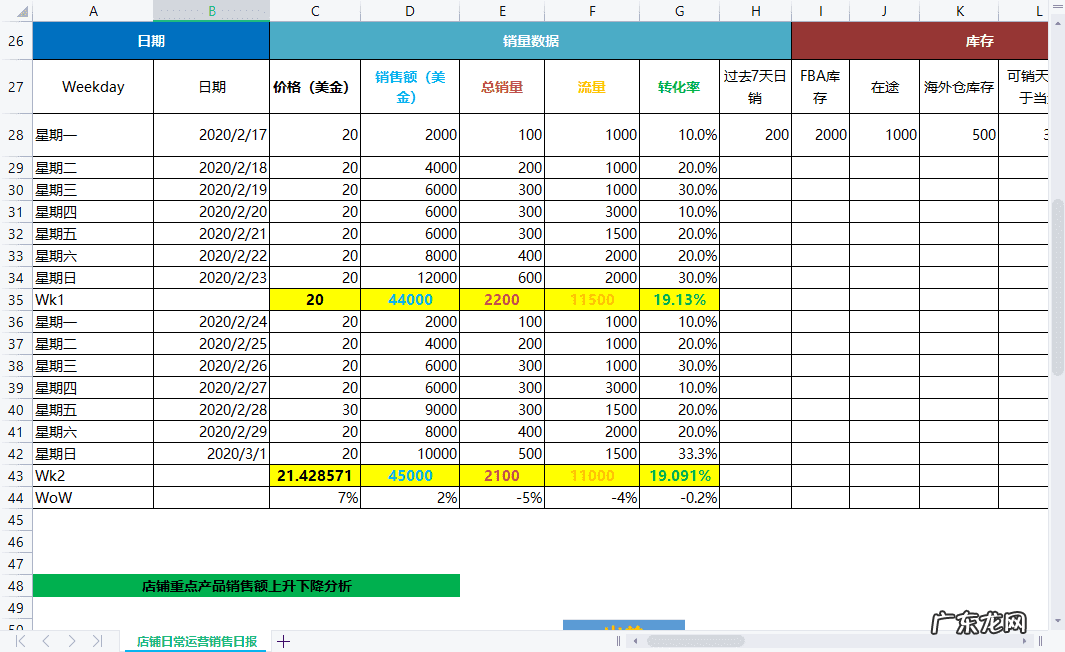Select column G header
This screenshot has width=1065, height=652.
[x=679, y=10]
